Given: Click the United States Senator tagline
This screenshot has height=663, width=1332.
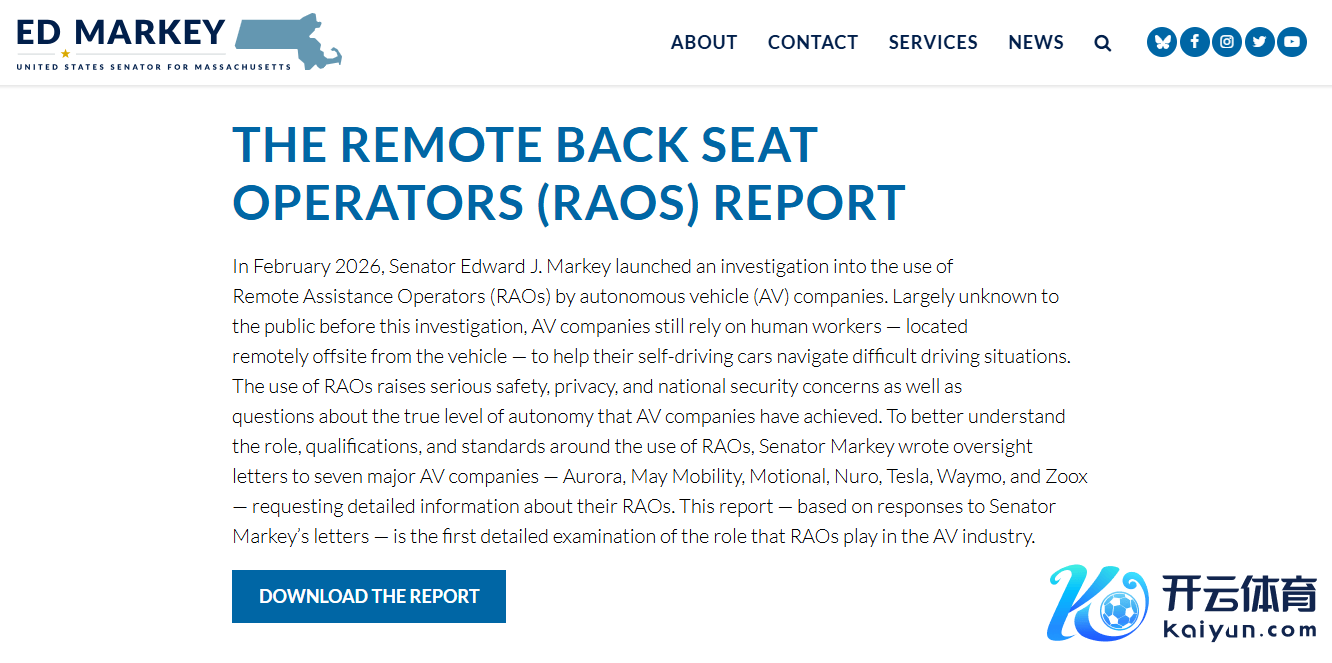Looking at the screenshot, I should pyautogui.click(x=154, y=67).
